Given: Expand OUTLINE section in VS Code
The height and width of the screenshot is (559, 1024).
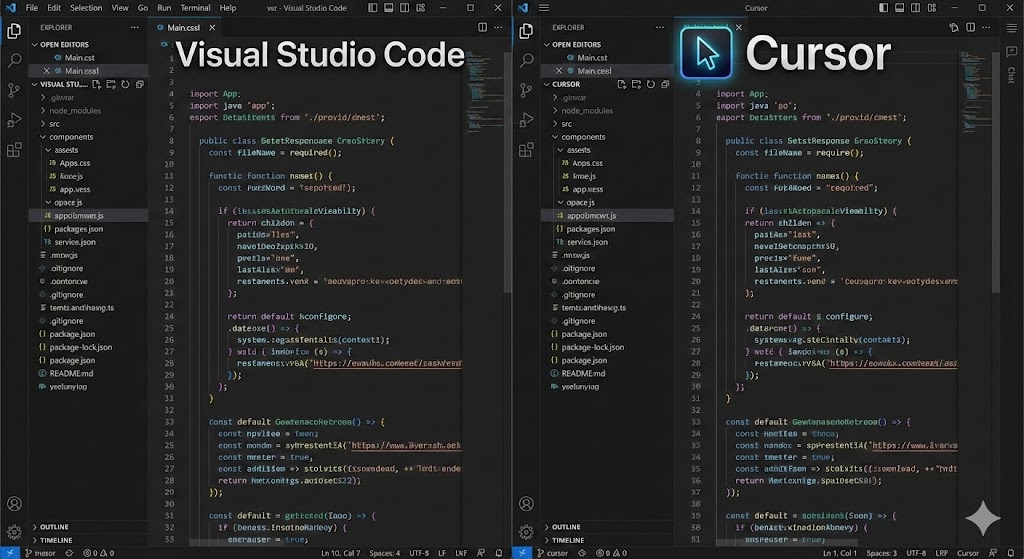Looking at the screenshot, I should (88, 527).
